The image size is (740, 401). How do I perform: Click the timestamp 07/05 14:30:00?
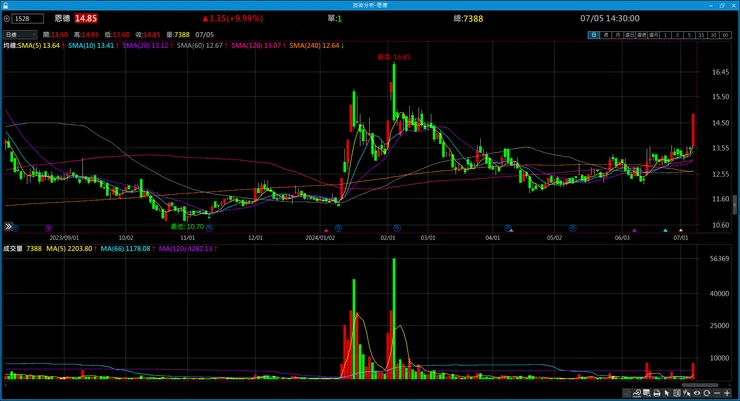click(610, 18)
